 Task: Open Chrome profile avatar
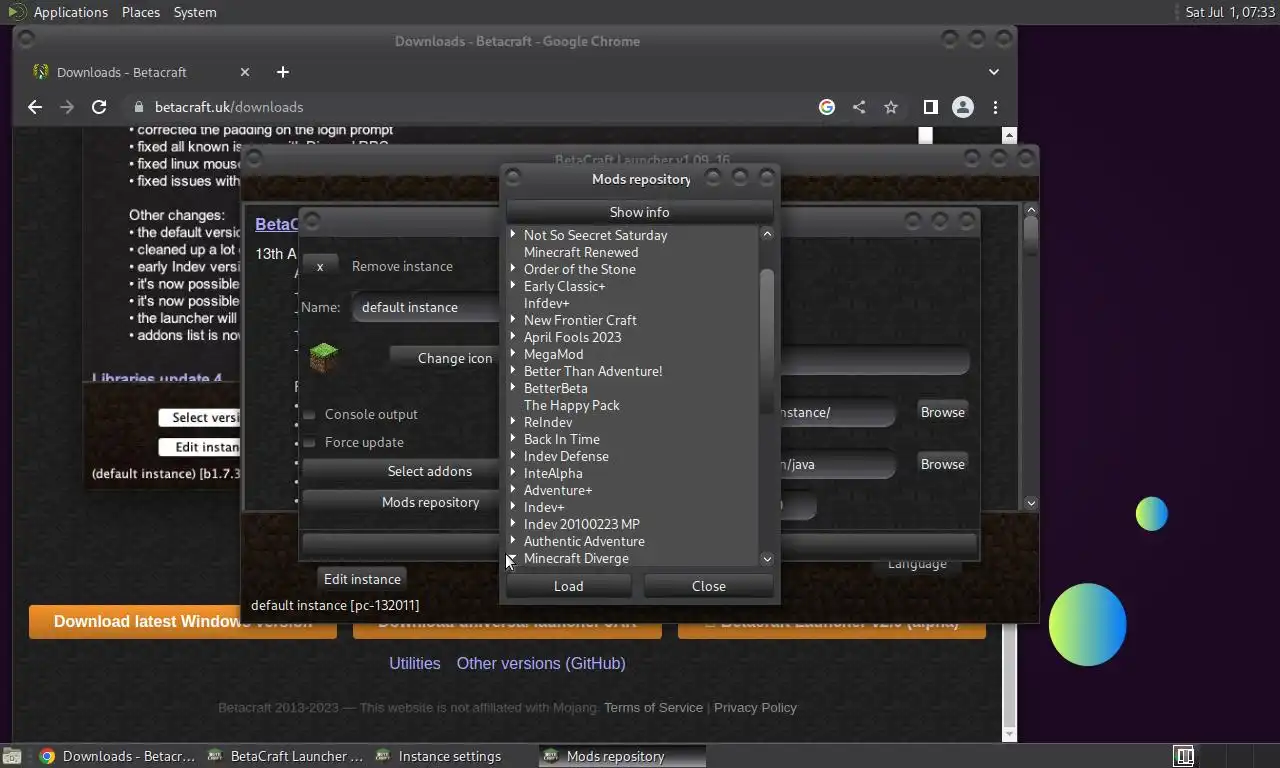click(963, 107)
